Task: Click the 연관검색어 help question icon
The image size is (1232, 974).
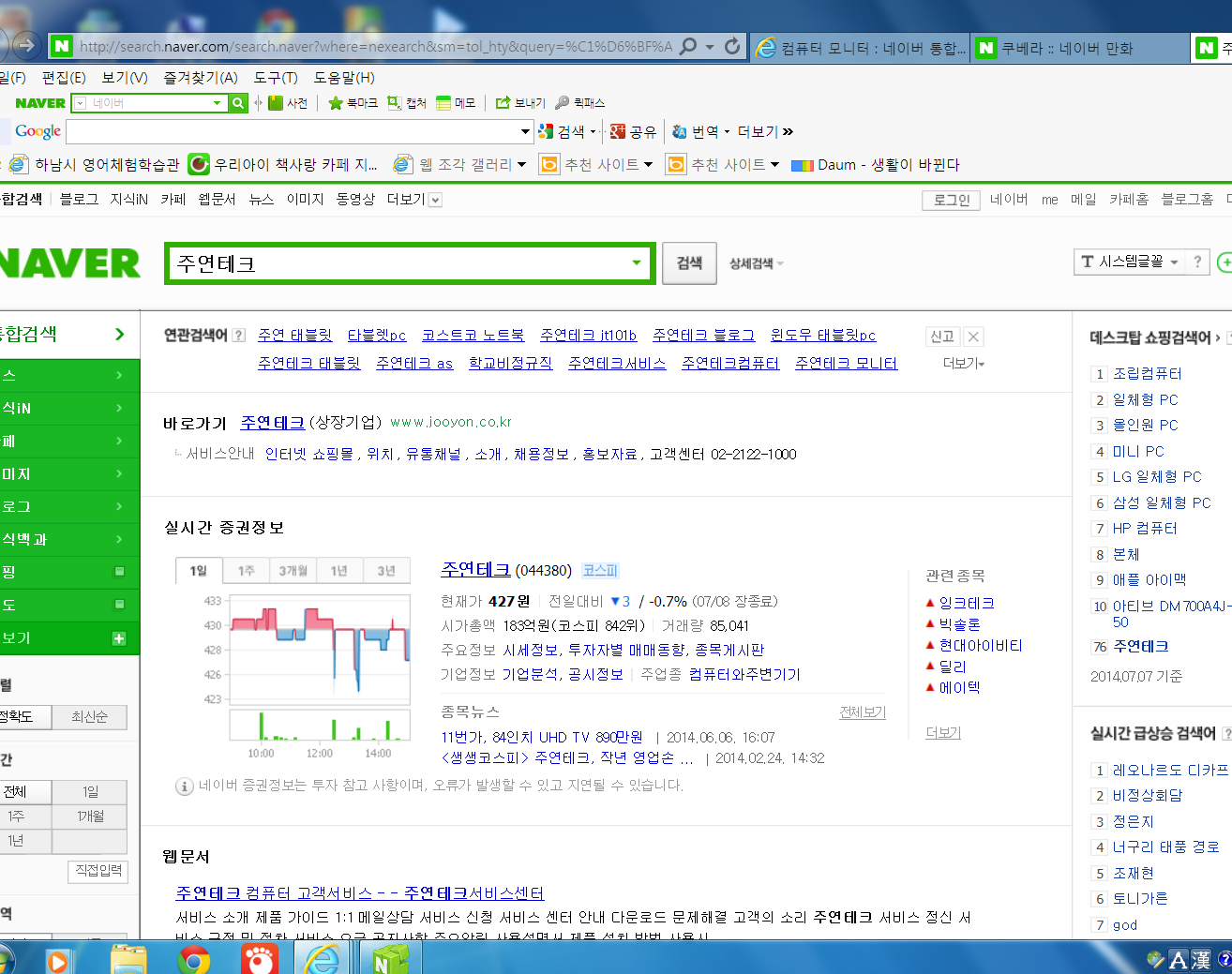Action: (239, 336)
